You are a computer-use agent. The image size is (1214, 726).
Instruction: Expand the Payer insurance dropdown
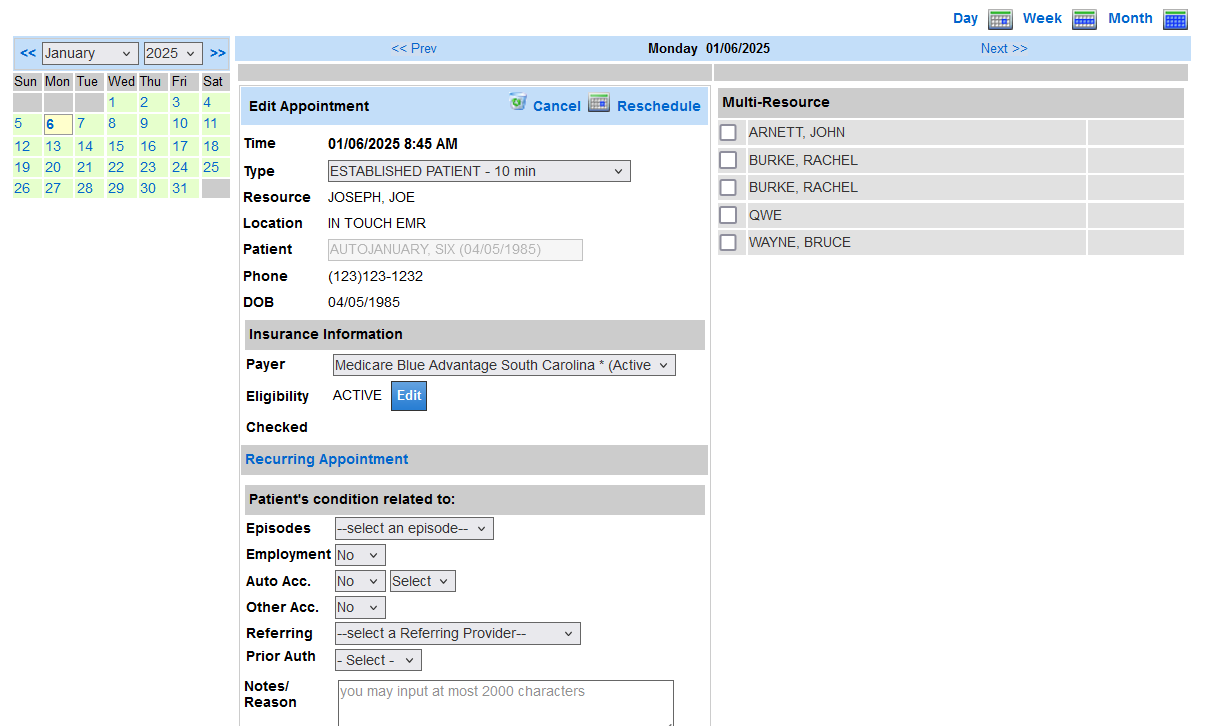(504, 365)
